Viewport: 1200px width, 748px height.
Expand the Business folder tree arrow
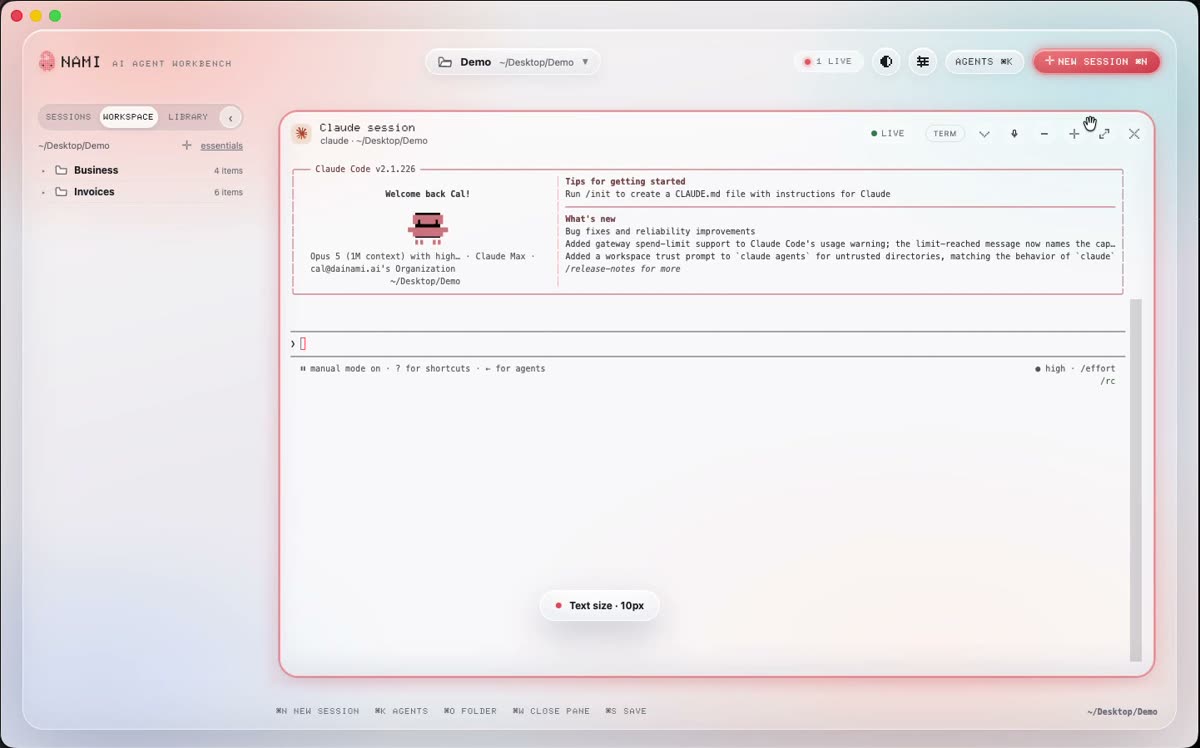(43, 171)
